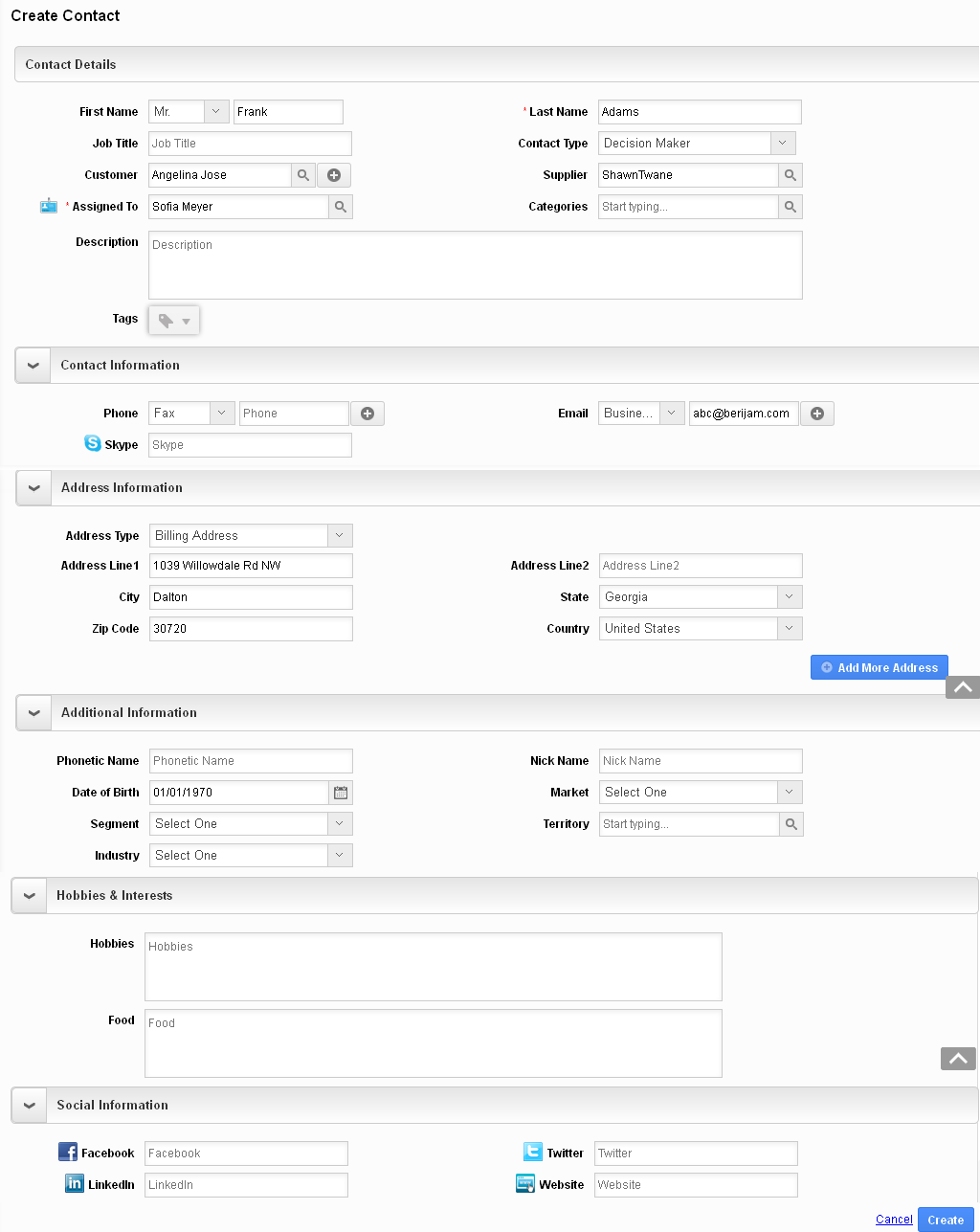Open the Contact Type dropdown
The image size is (980, 1232).
[783, 144]
